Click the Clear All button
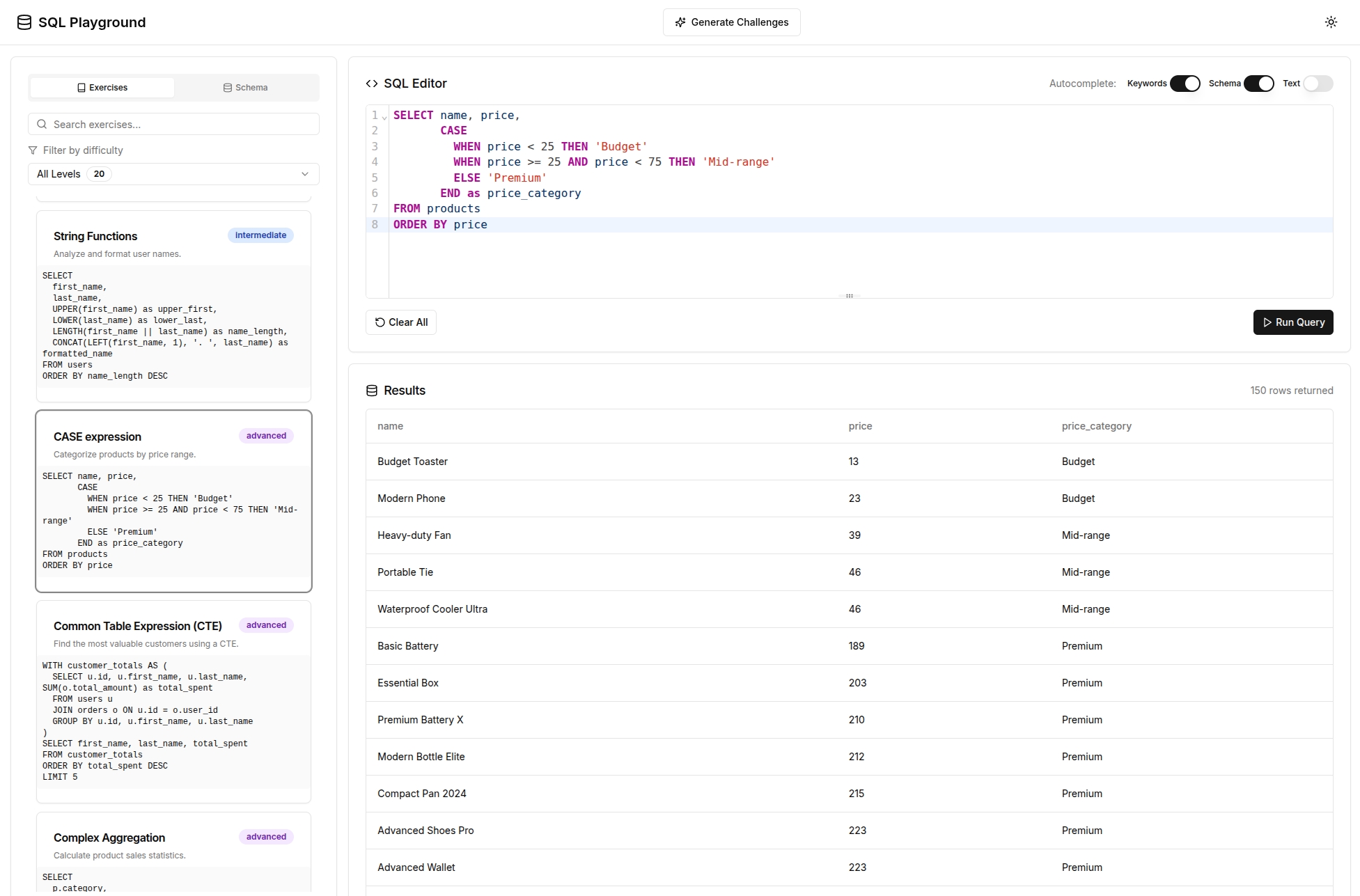This screenshot has width=1360, height=896. 401,322
